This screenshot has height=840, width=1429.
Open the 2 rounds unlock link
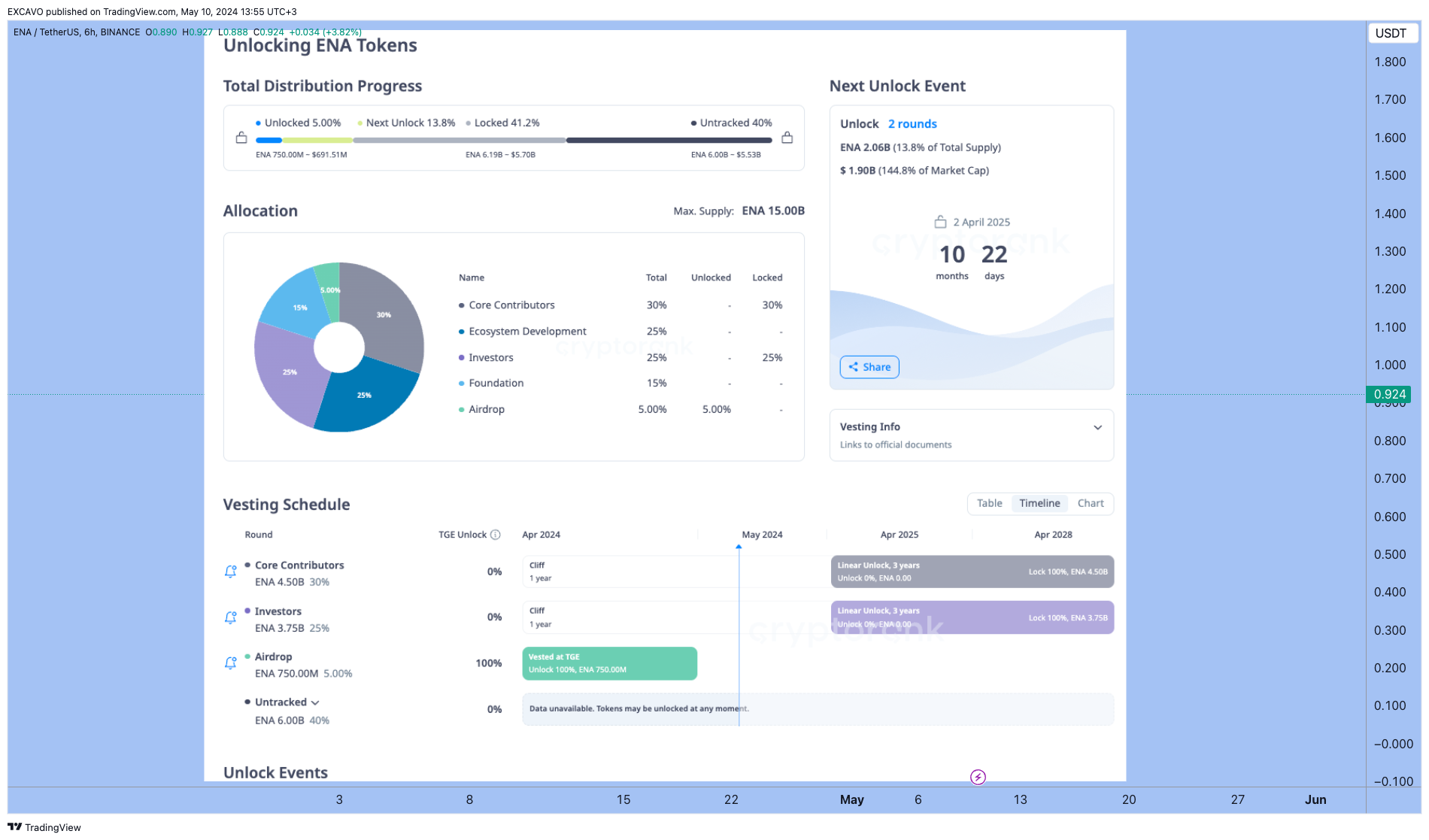[912, 124]
